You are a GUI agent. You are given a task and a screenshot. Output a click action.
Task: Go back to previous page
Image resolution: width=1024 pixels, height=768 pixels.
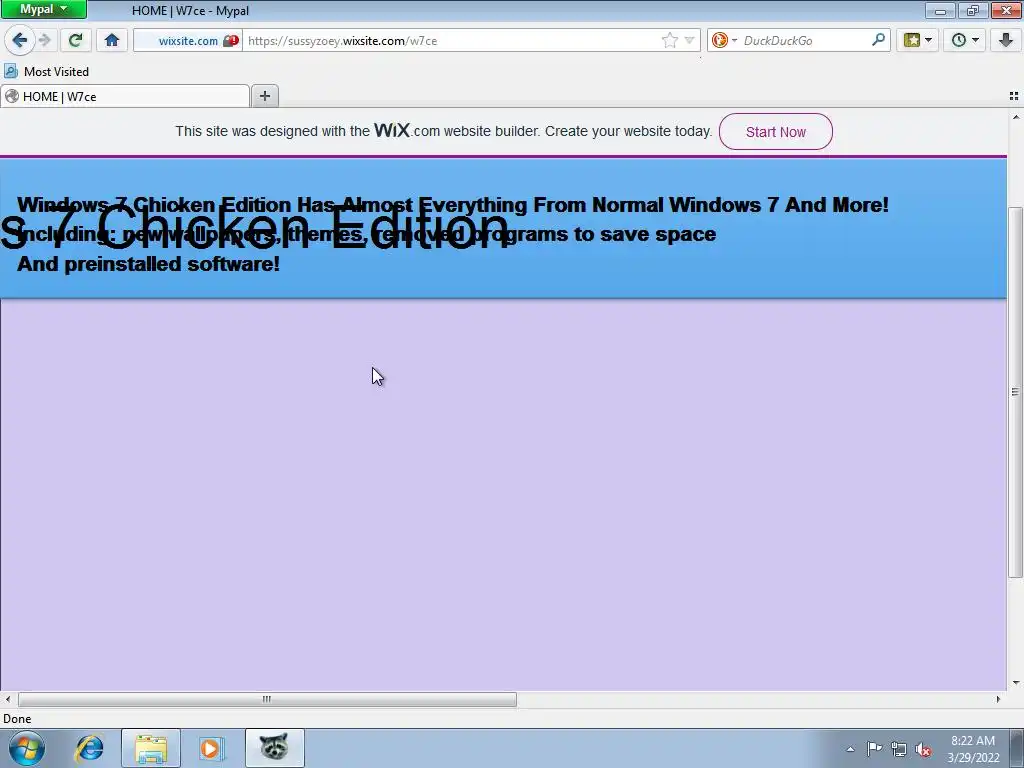point(20,40)
